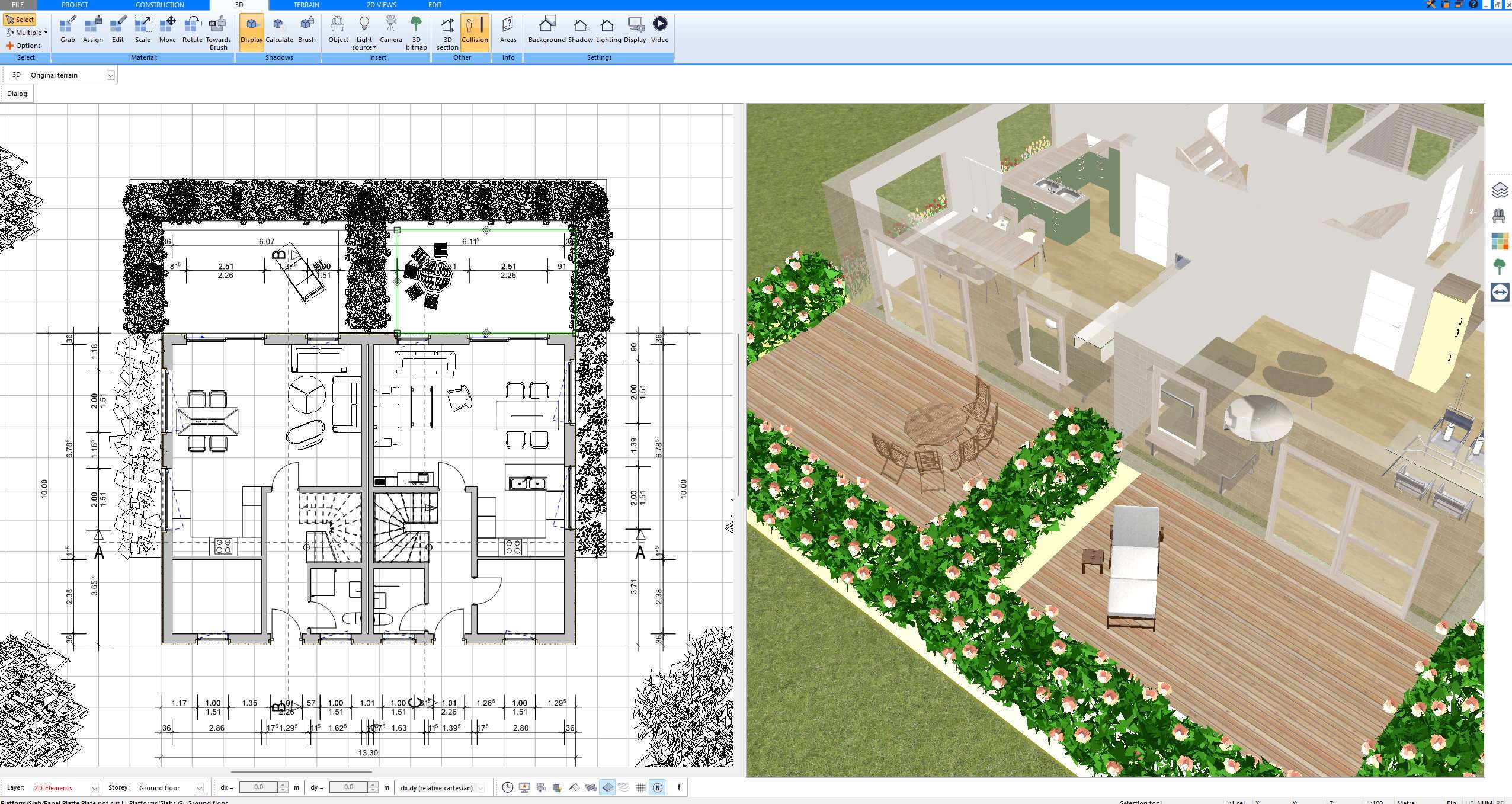The image size is (1512, 804).
Task: Toggle the Display shadows button
Action: (x=251, y=31)
